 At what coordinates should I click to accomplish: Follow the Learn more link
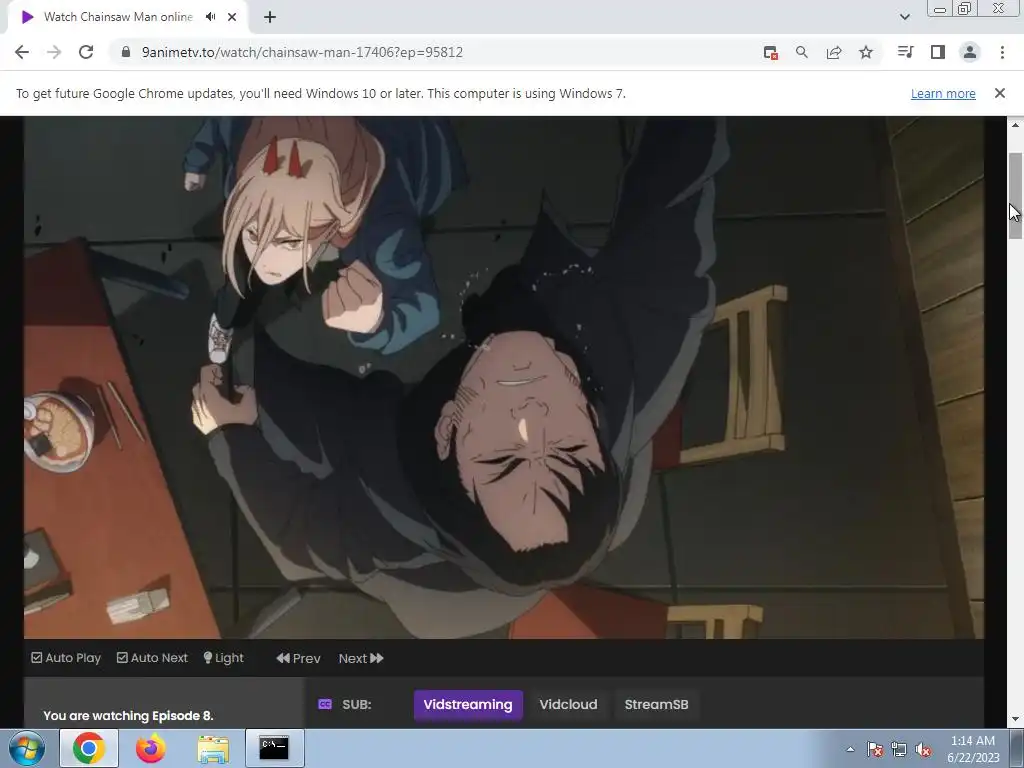click(943, 93)
